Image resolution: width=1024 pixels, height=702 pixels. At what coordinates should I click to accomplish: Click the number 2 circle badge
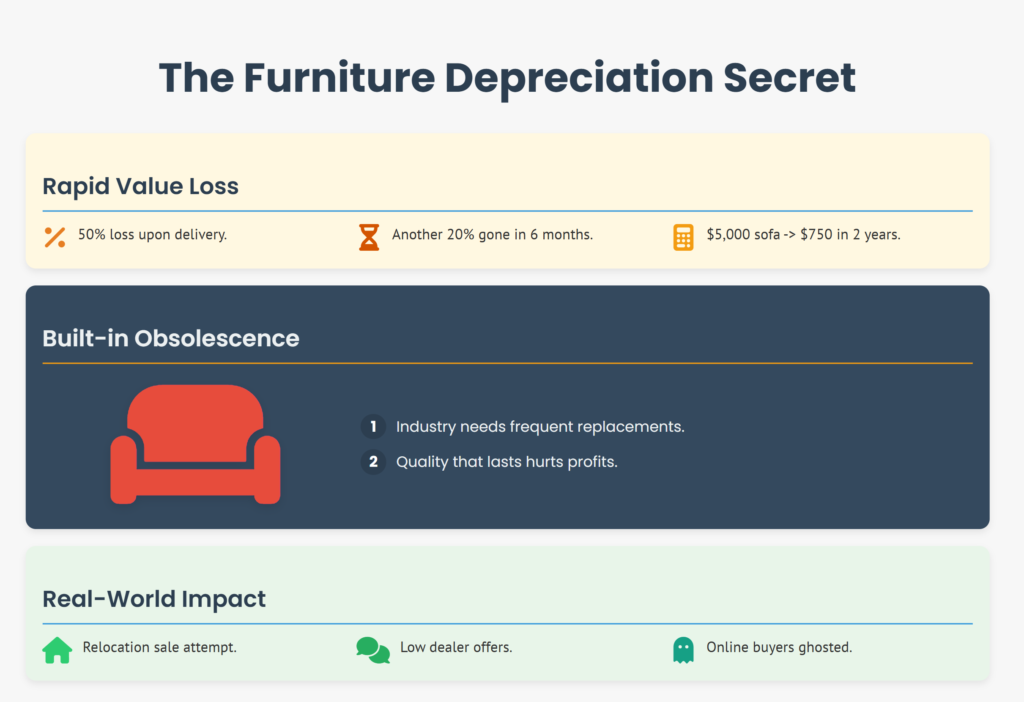(x=373, y=462)
